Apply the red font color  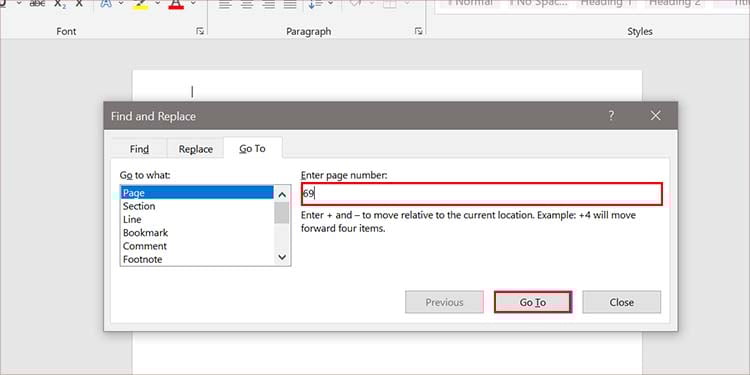pos(176,4)
